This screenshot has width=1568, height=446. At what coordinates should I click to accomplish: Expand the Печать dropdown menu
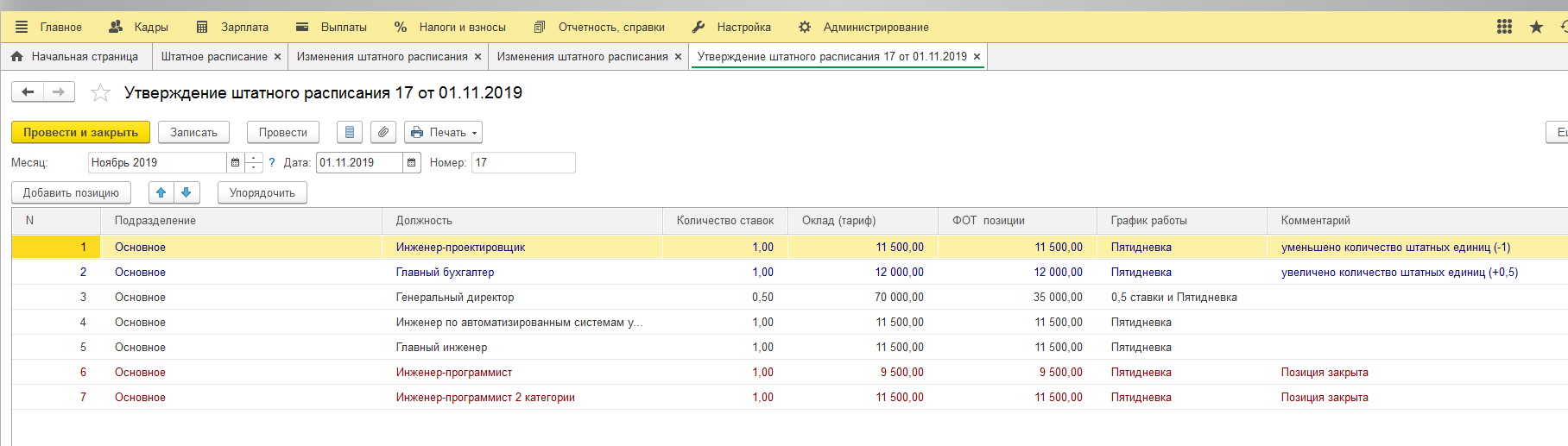[443, 132]
